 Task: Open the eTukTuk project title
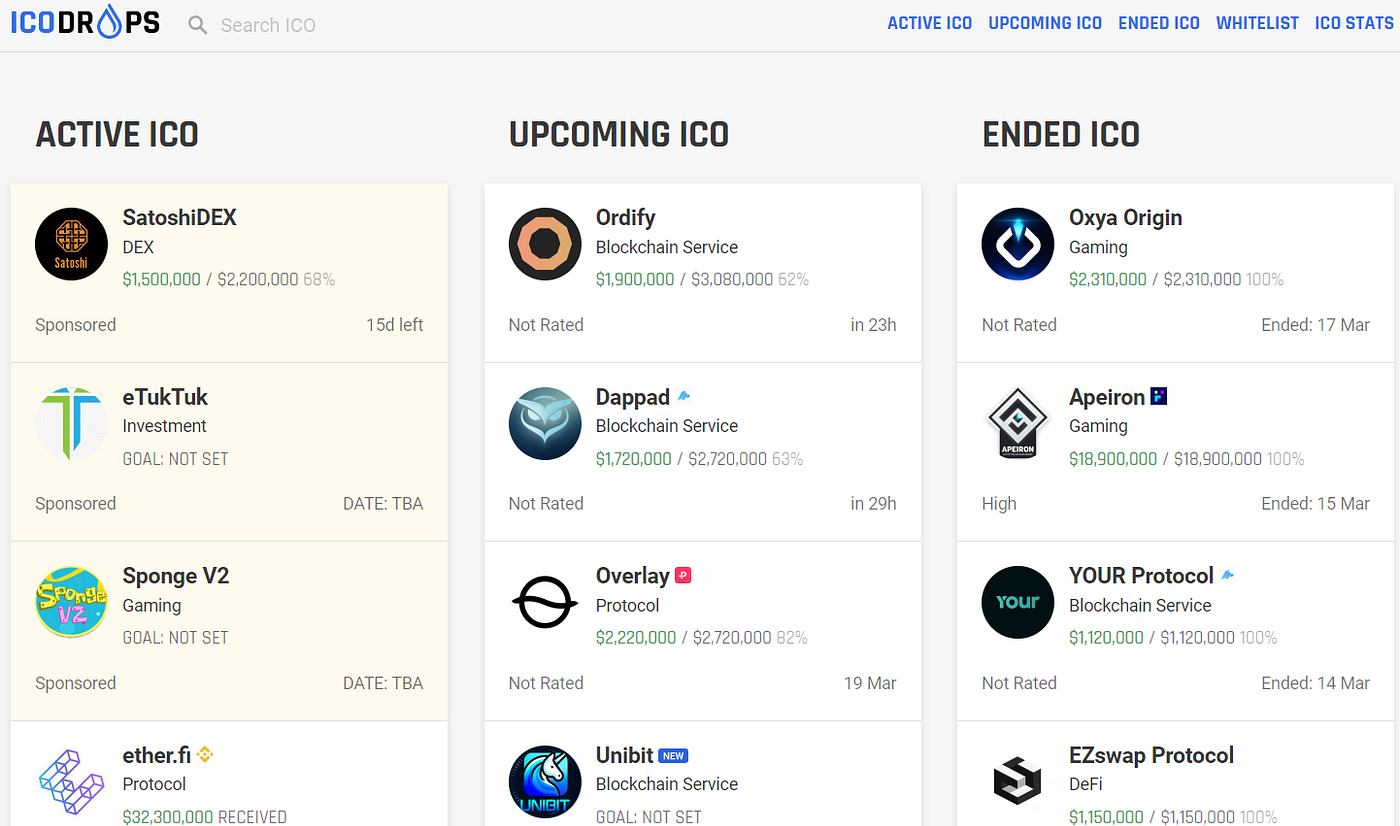pos(165,397)
